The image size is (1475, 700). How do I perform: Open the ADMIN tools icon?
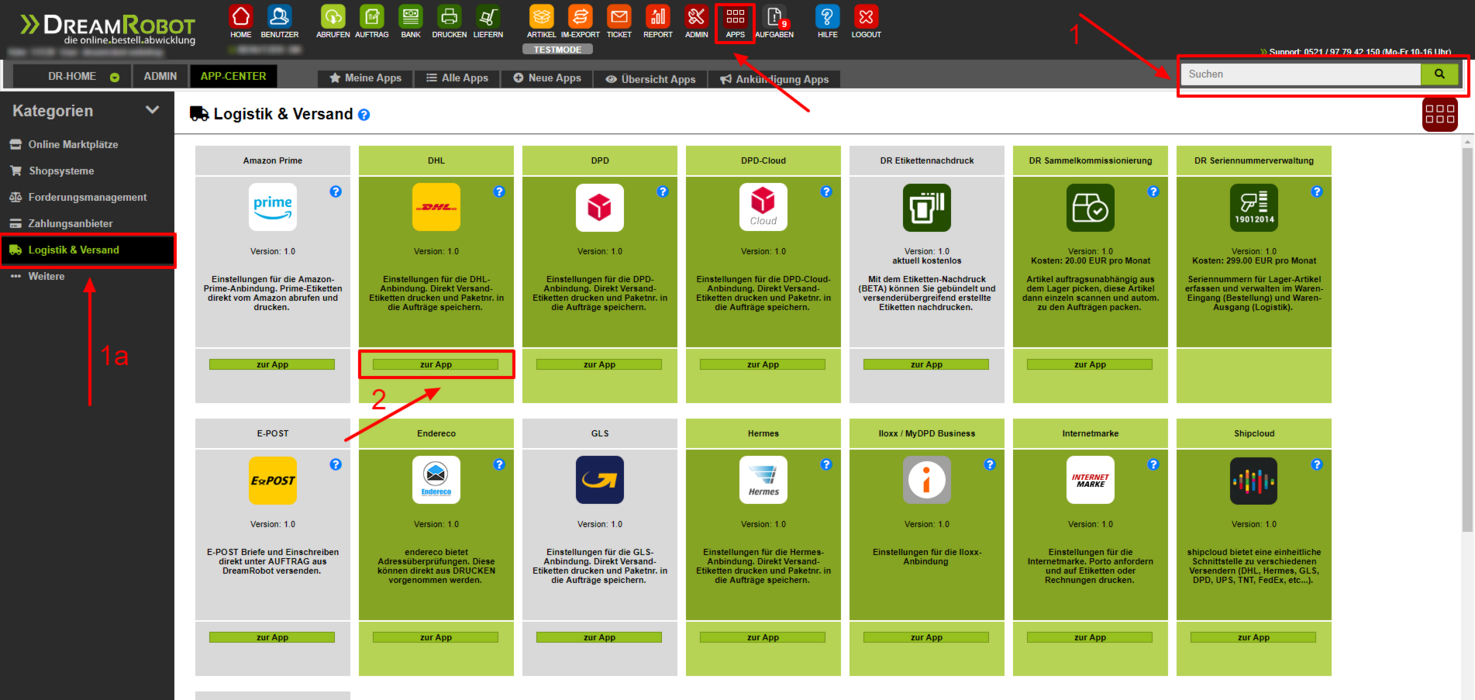tap(696, 17)
